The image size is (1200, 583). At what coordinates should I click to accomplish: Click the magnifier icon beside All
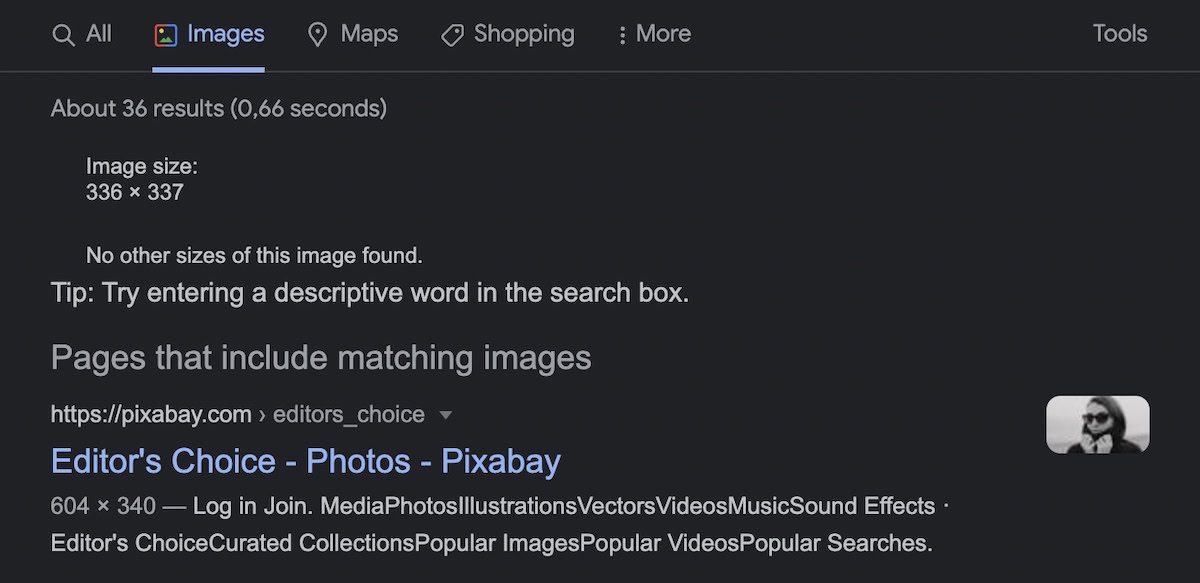pyautogui.click(x=63, y=35)
